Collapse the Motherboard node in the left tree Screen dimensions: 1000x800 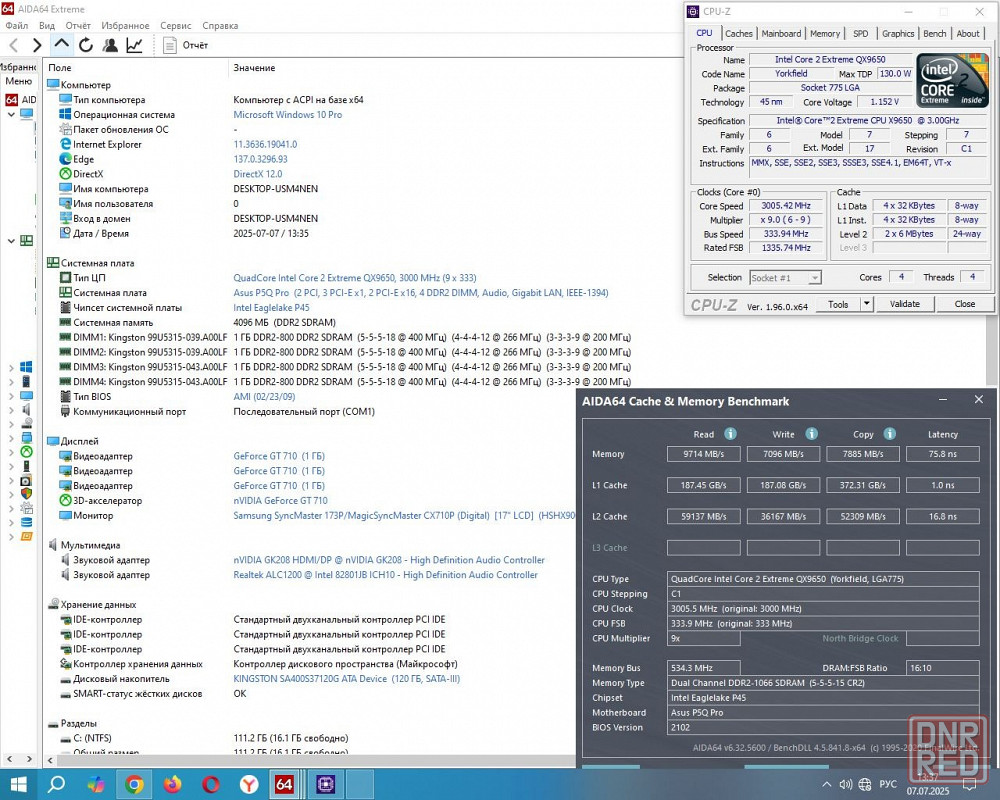coord(11,241)
